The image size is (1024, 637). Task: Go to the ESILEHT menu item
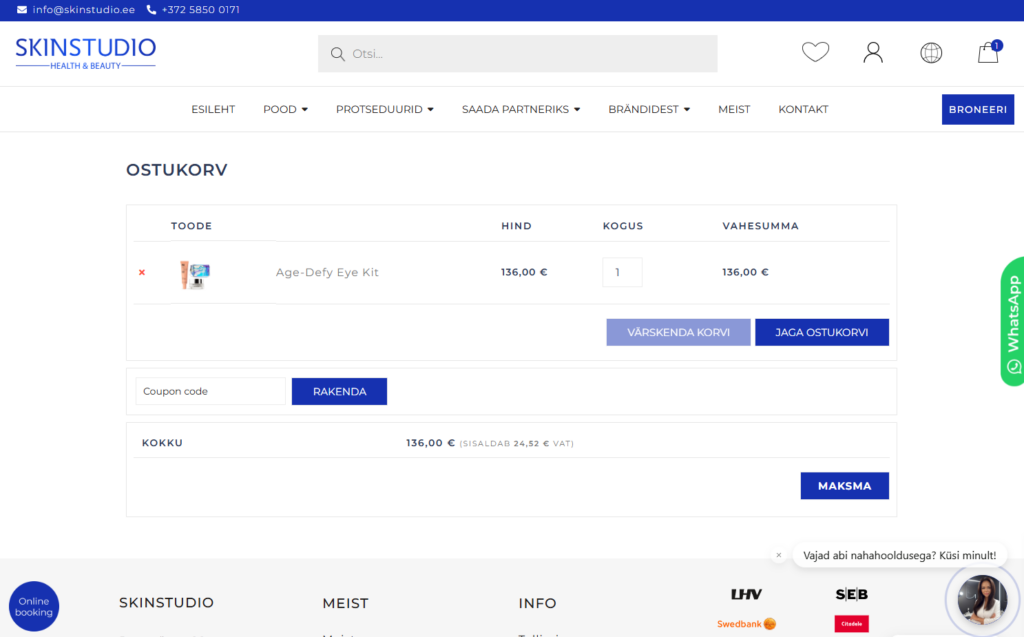point(213,109)
